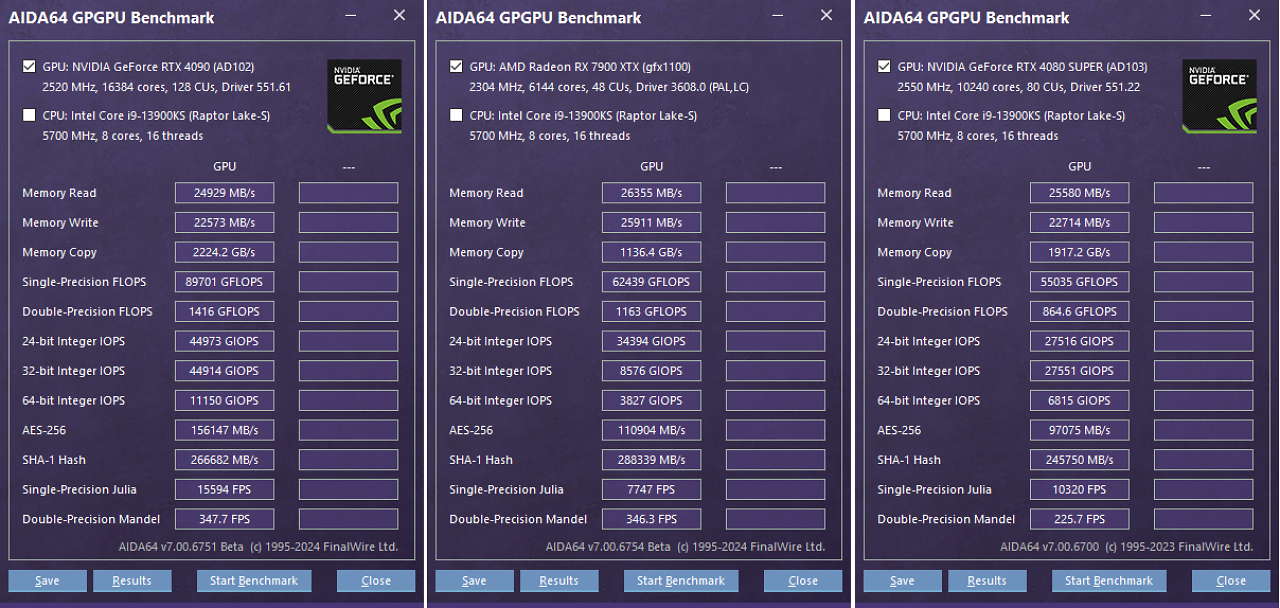The width and height of the screenshot is (1280, 608).
Task: Minimize the RX 7900 XTX benchmark window
Action: [778, 16]
